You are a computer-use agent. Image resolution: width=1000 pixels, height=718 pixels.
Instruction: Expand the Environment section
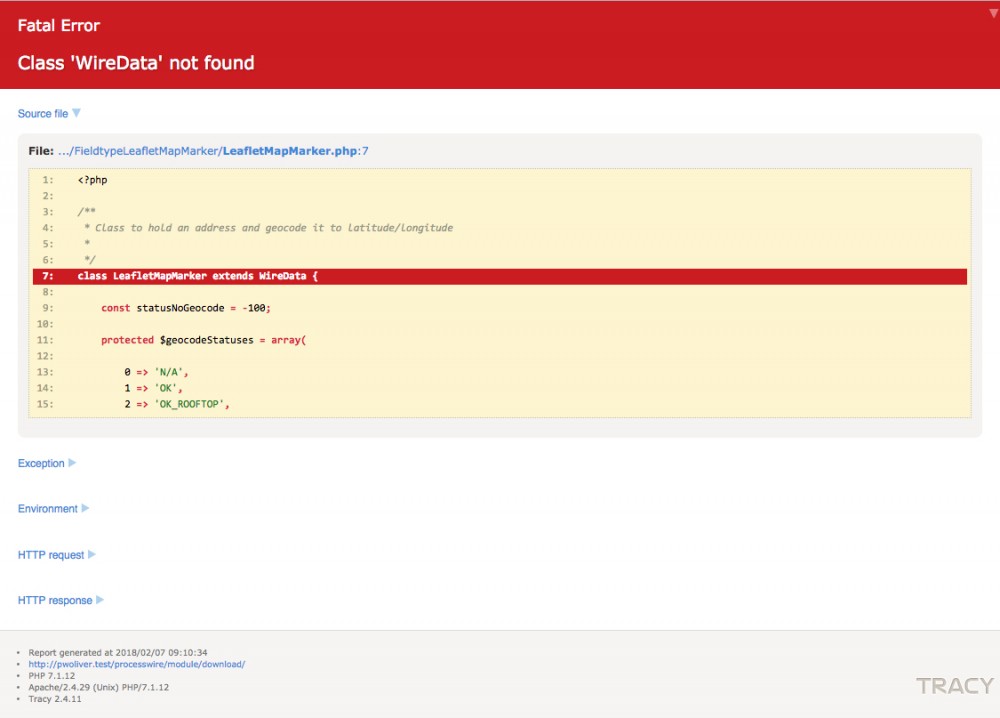tap(47, 509)
